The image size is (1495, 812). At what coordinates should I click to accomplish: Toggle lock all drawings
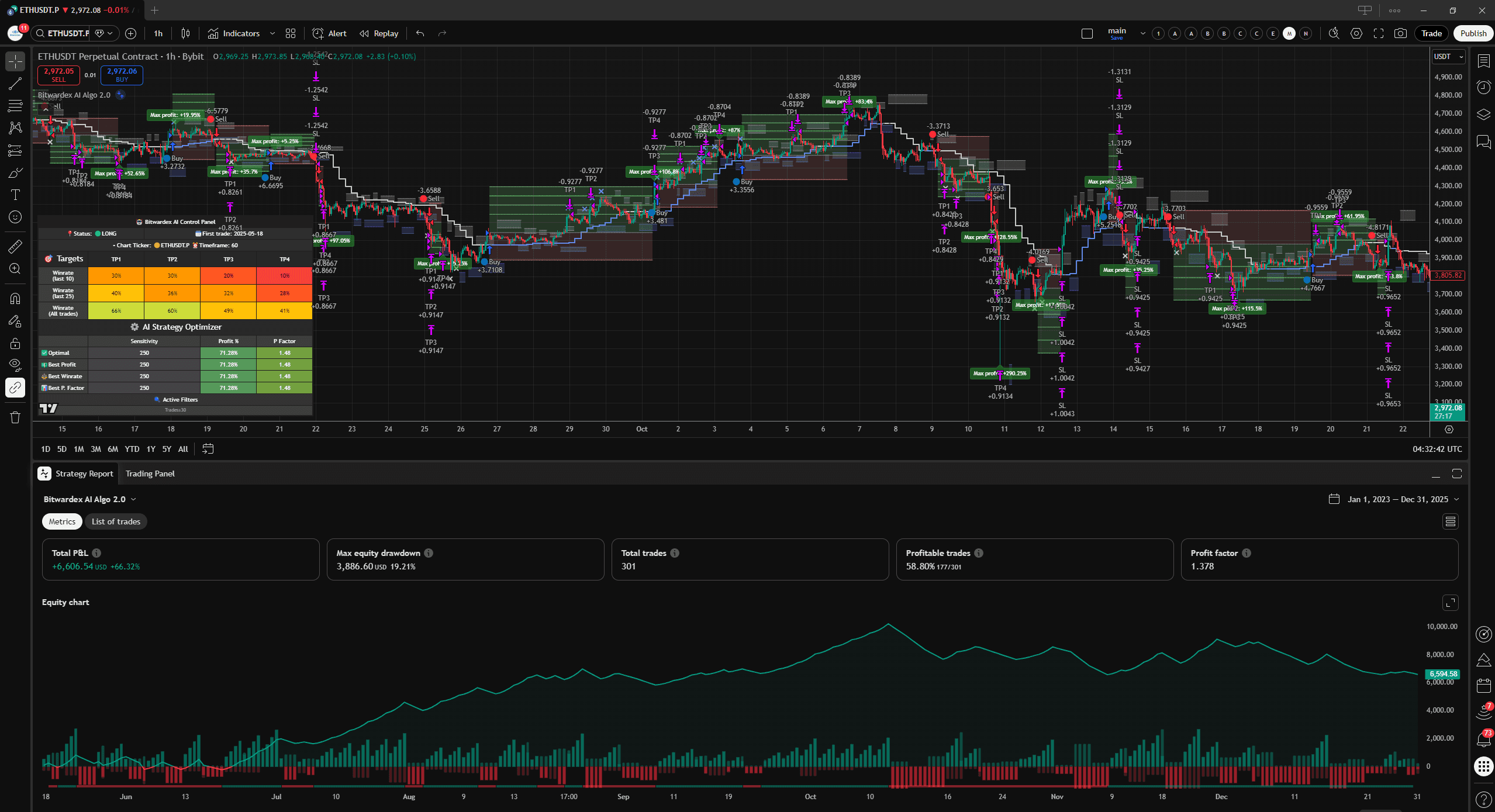15,343
